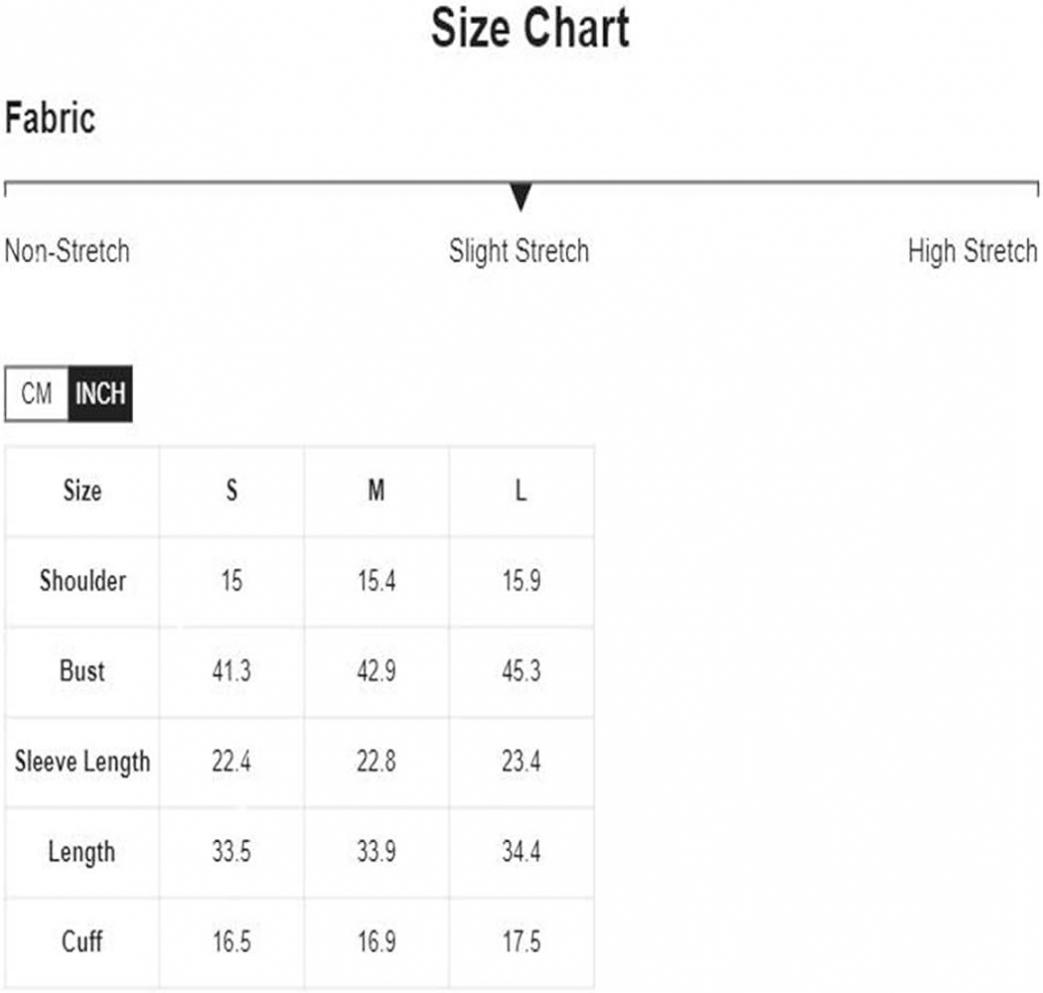Select the INCH unit toggle
The height and width of the screenshot is (993, 1043).
tap(100, 393)
